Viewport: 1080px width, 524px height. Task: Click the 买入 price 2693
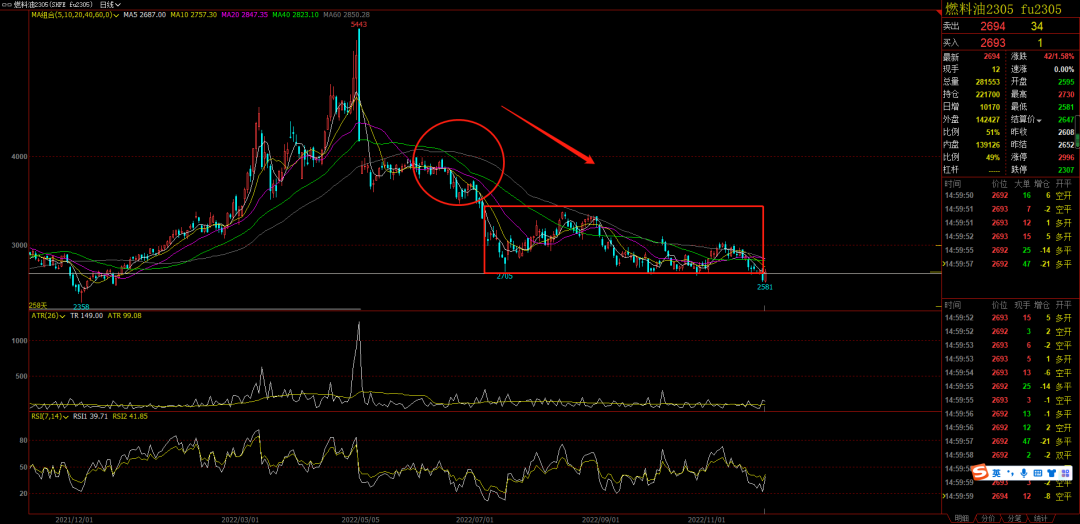(x=993, y=43)
